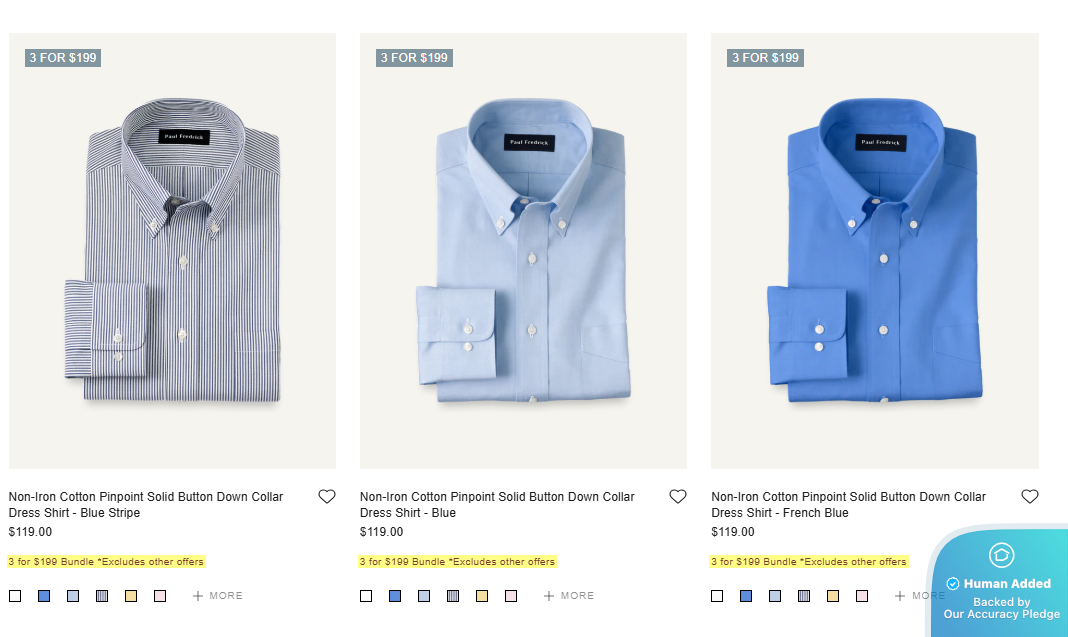Image resolution: width=1068 pixels, height=637 pixels.
Task: Open the Blue Stripe dress shirt product title
Action: (x=146, y=504)
